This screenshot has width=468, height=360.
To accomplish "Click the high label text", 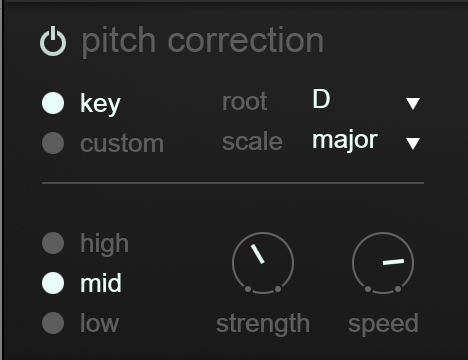I will pos(104,244).
